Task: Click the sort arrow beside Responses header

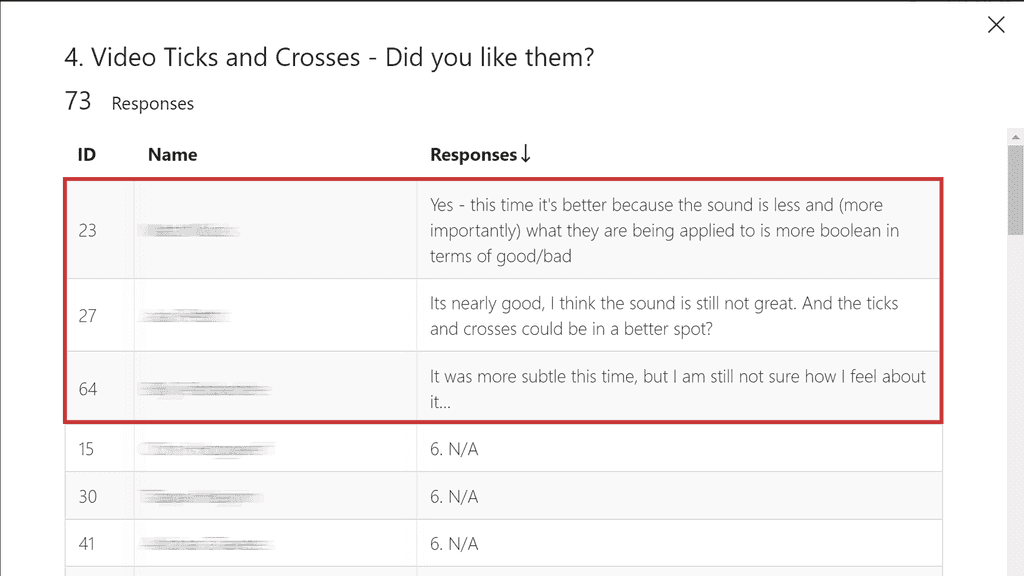Action: [x=526, y=154]
